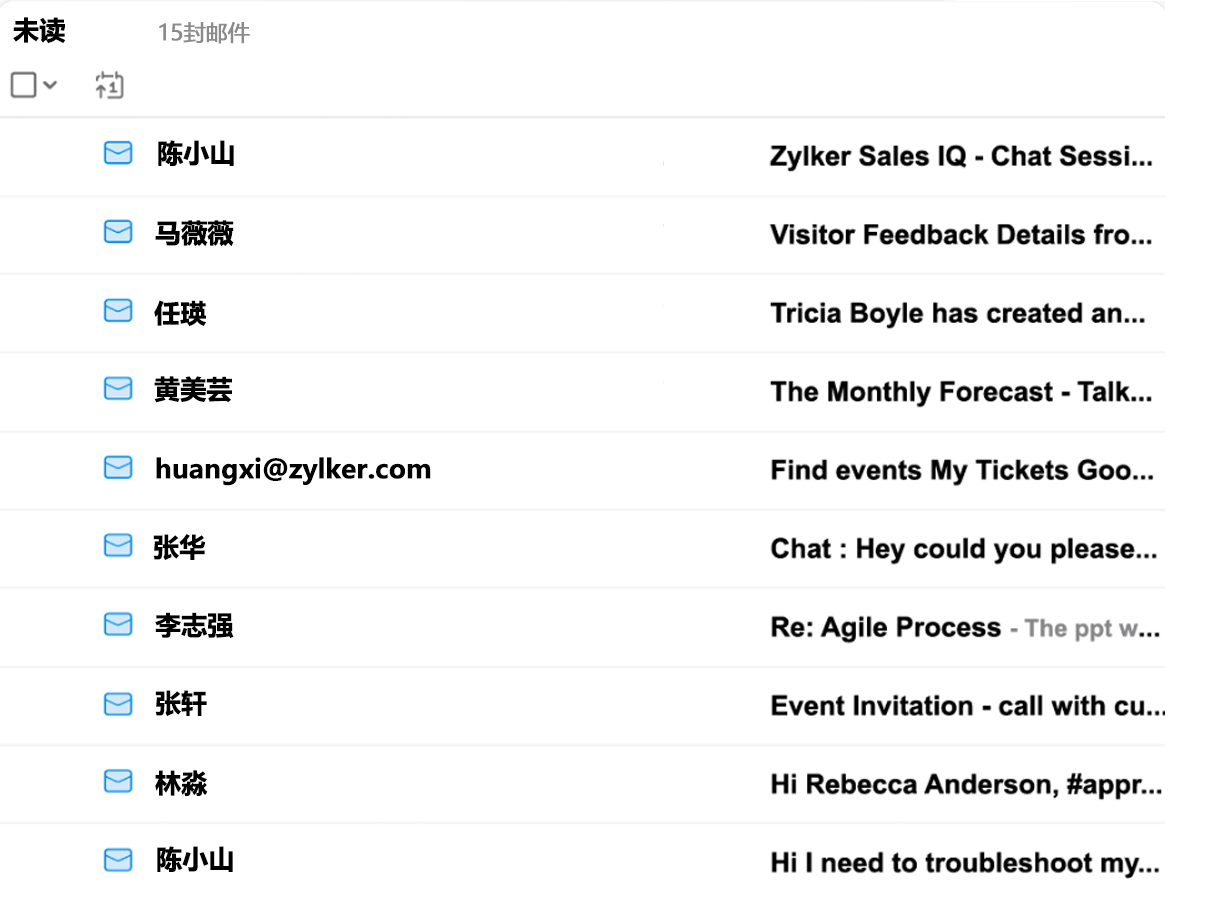Open the Visitor Feedback Details email

pyautogui.click(x=960, y=235)
